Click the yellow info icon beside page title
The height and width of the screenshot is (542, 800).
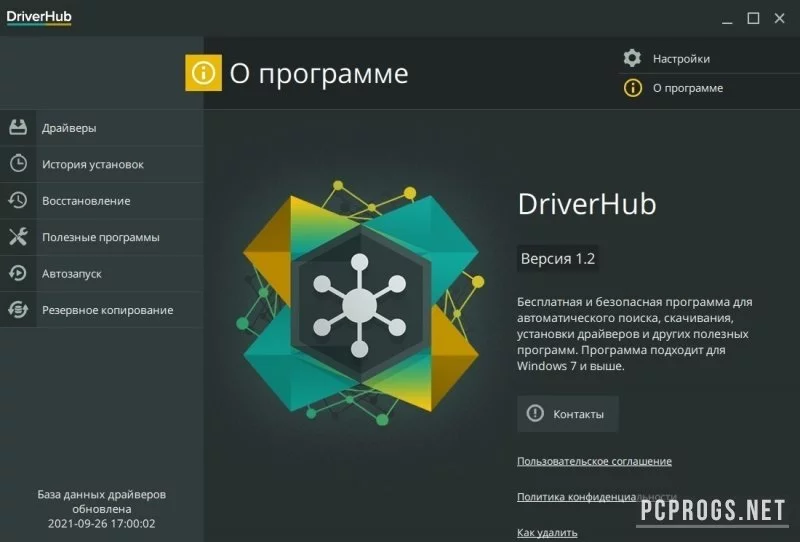point(203,73)
